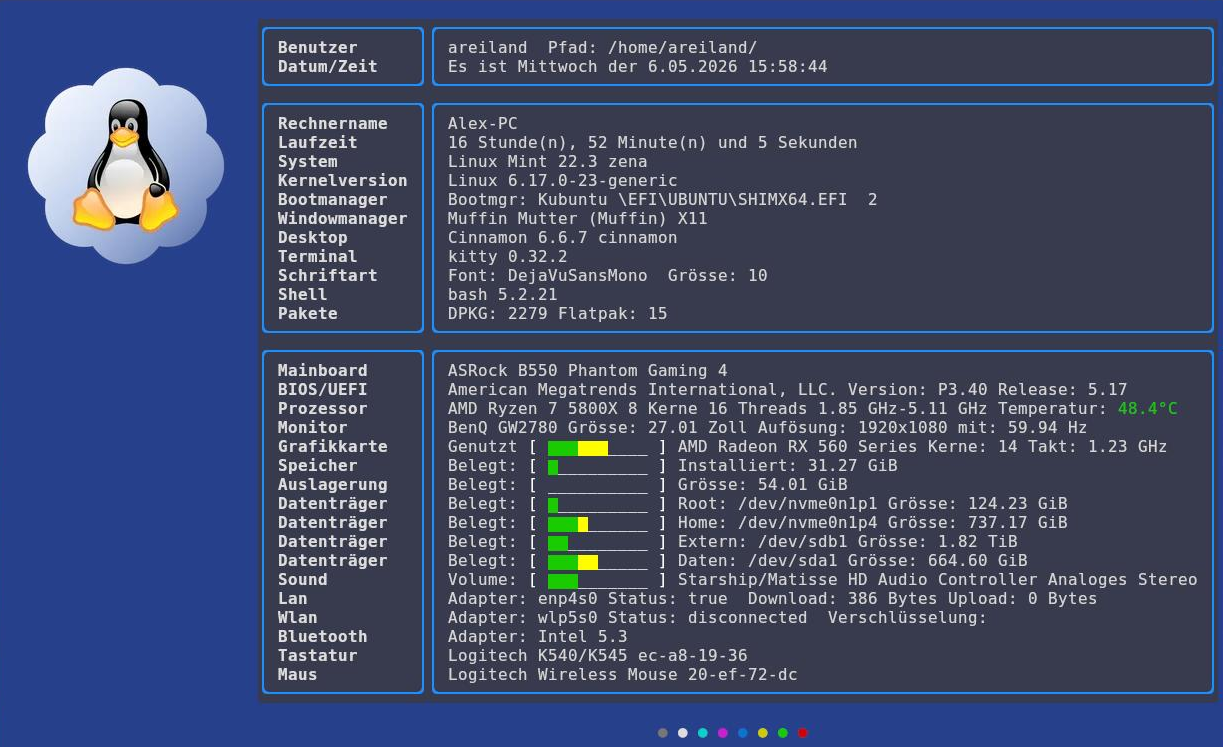
Task: Select the green color dot
Action: click(783, 733)
